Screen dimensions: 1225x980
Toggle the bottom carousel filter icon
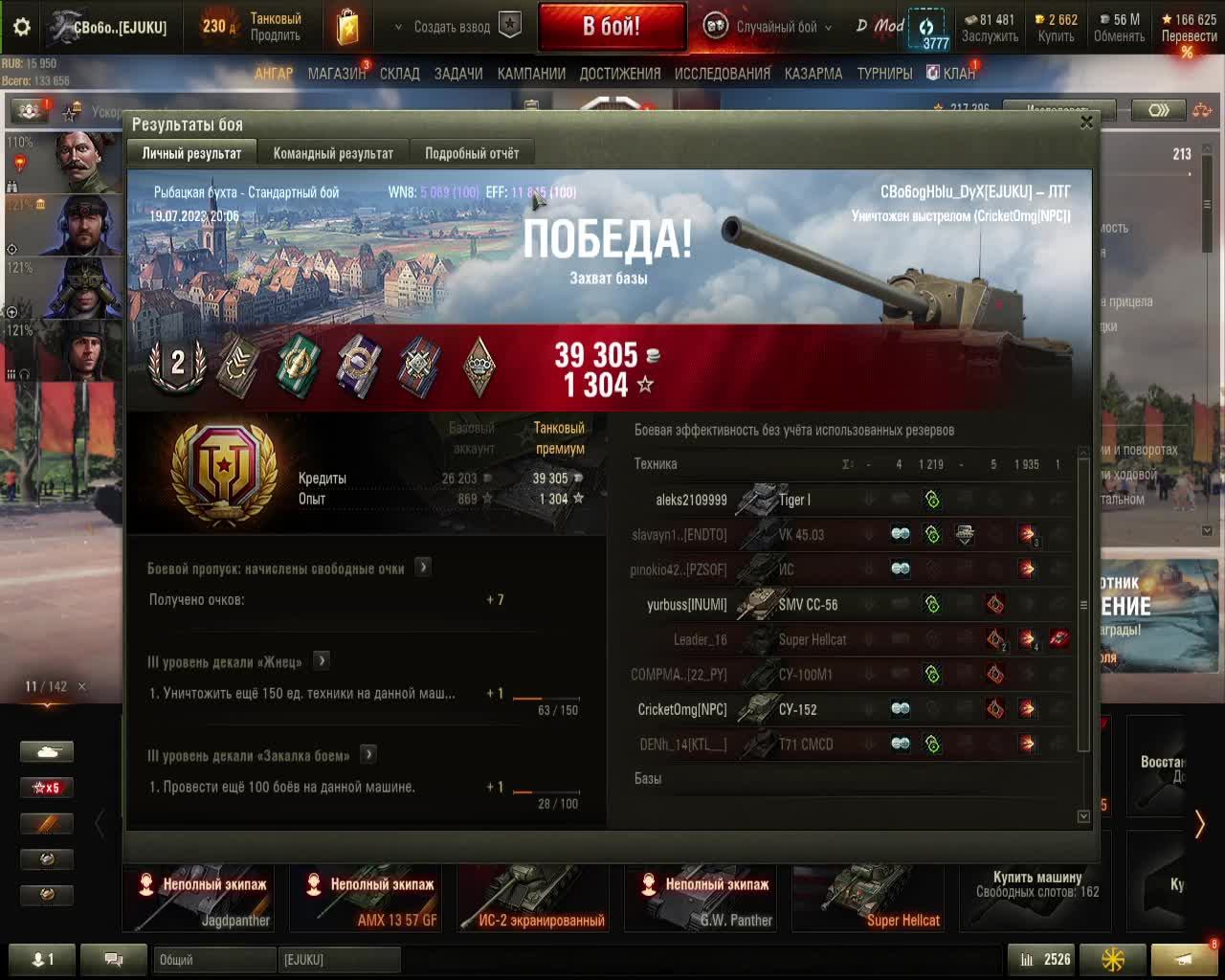coord(47,894)
